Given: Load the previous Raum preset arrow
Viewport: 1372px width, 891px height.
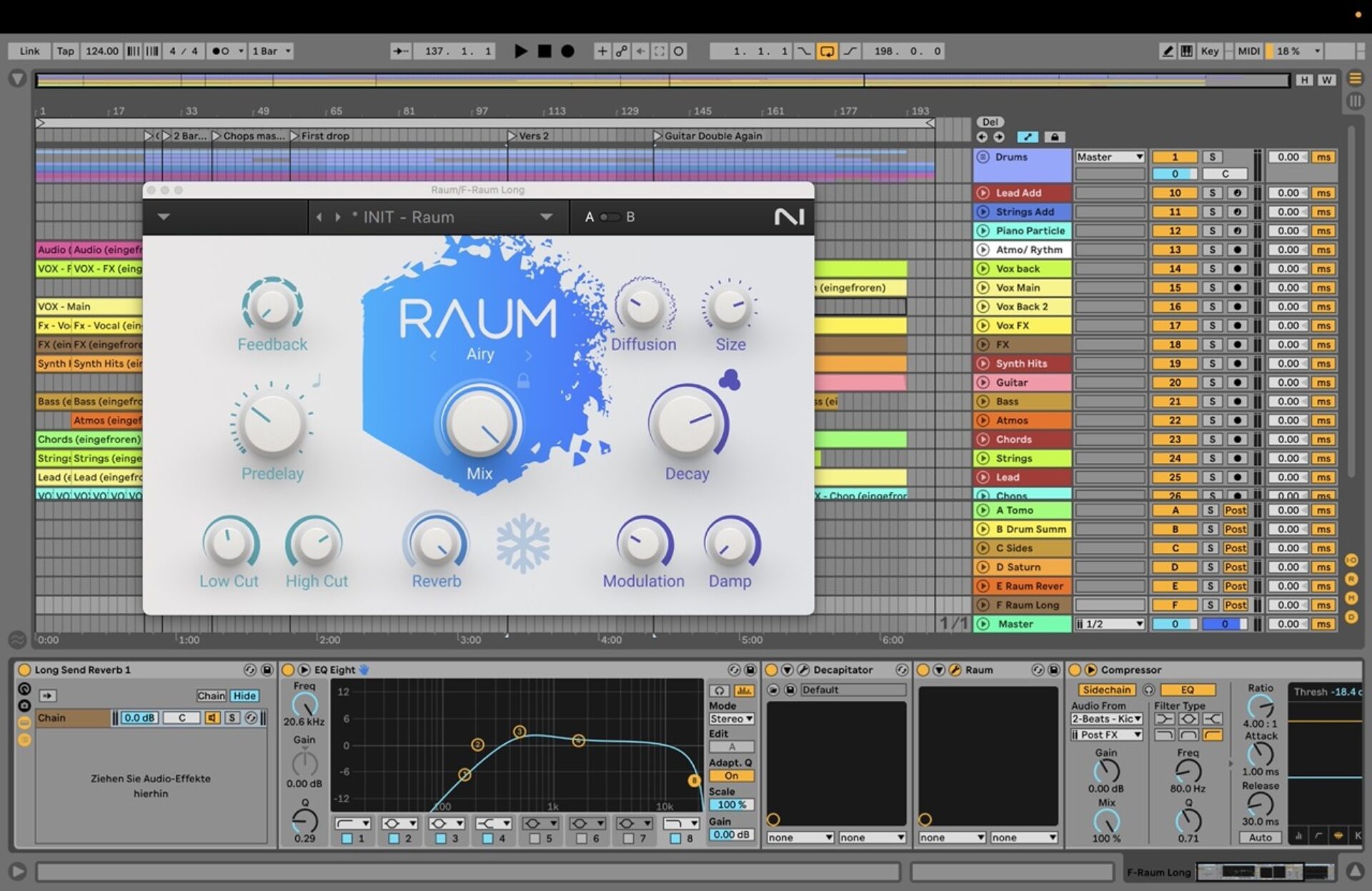Looking at the screenshot, I should click(319, 216).
